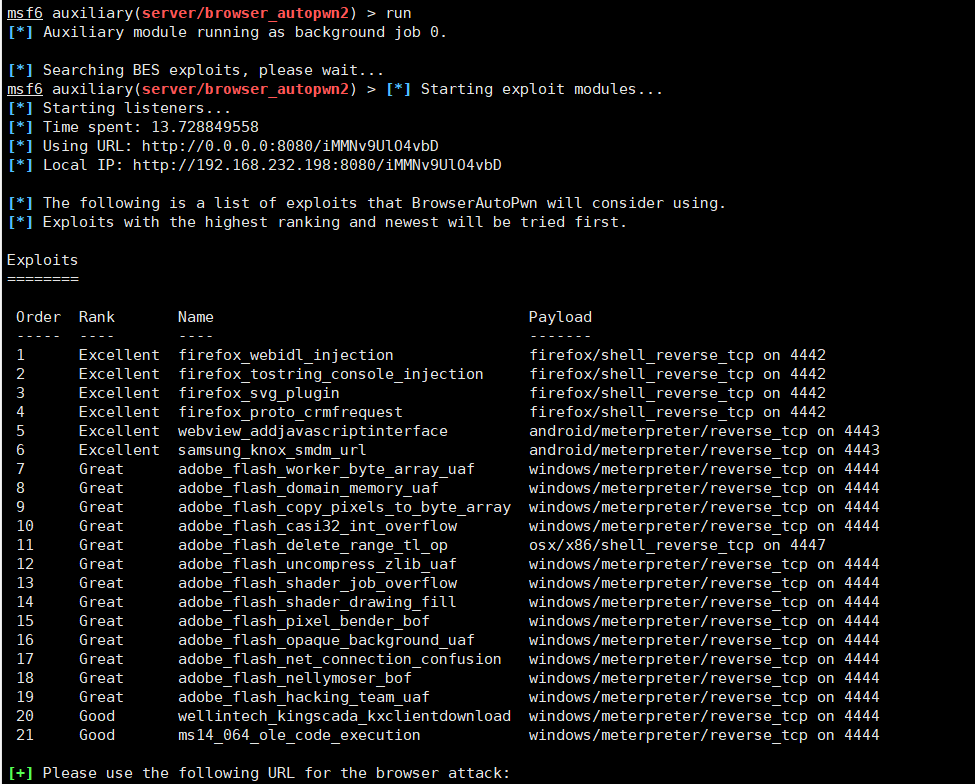Image resolution: width=975 pixels, height=784 pixels.
Task: Click 'ms14_064_ole_code_execution' name
Action: point(299,735)
